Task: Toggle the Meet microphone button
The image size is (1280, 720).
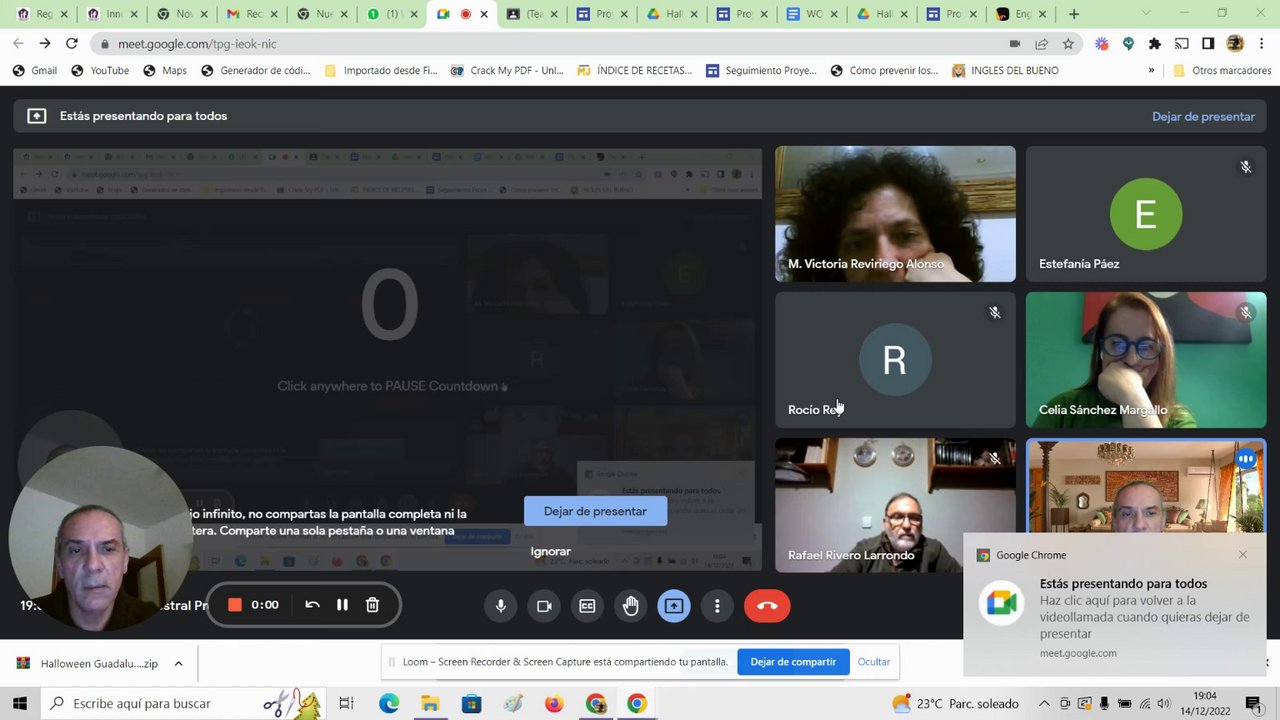Action: 501,606
